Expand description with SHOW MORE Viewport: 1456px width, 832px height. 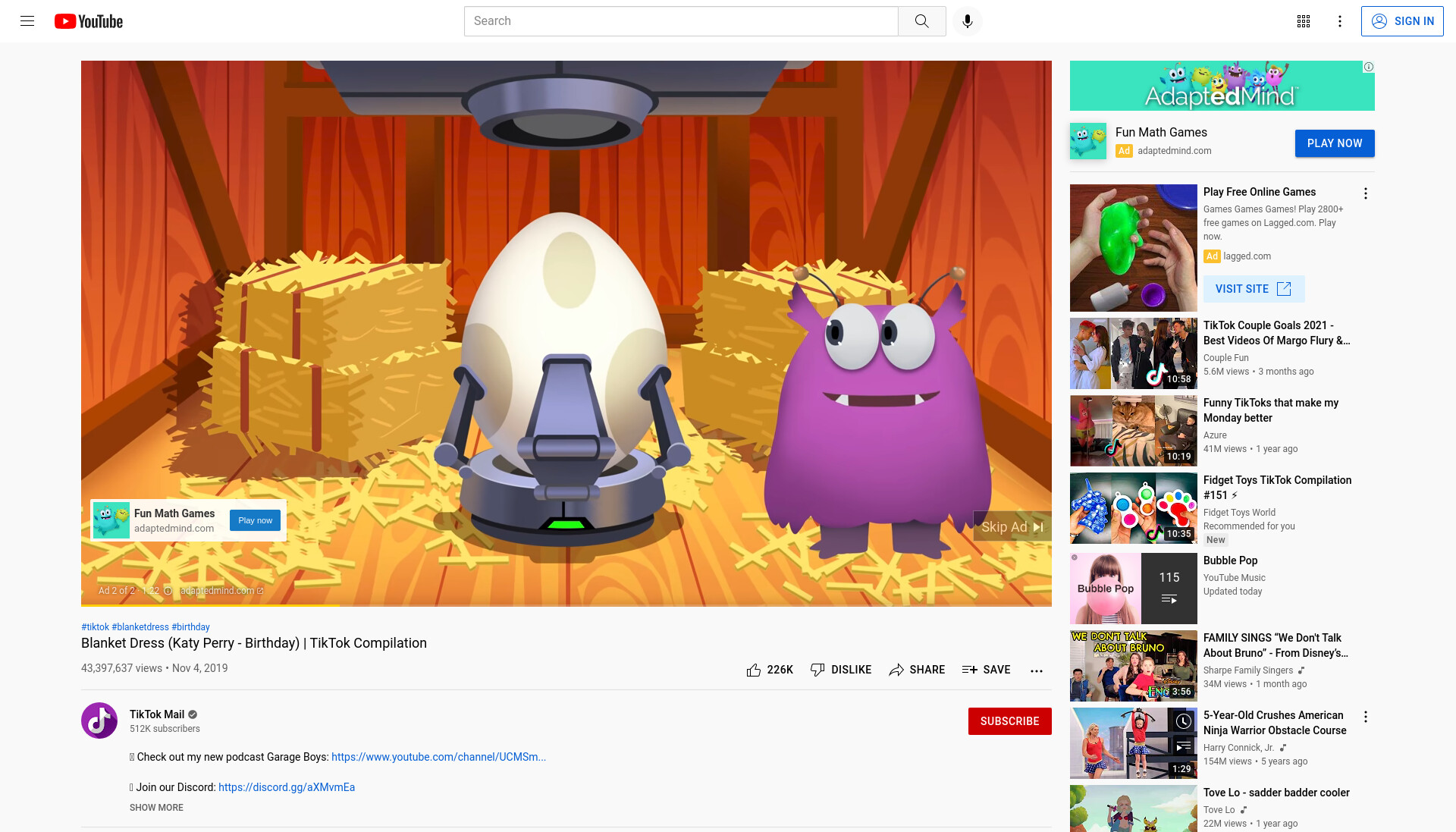(156, 808)
